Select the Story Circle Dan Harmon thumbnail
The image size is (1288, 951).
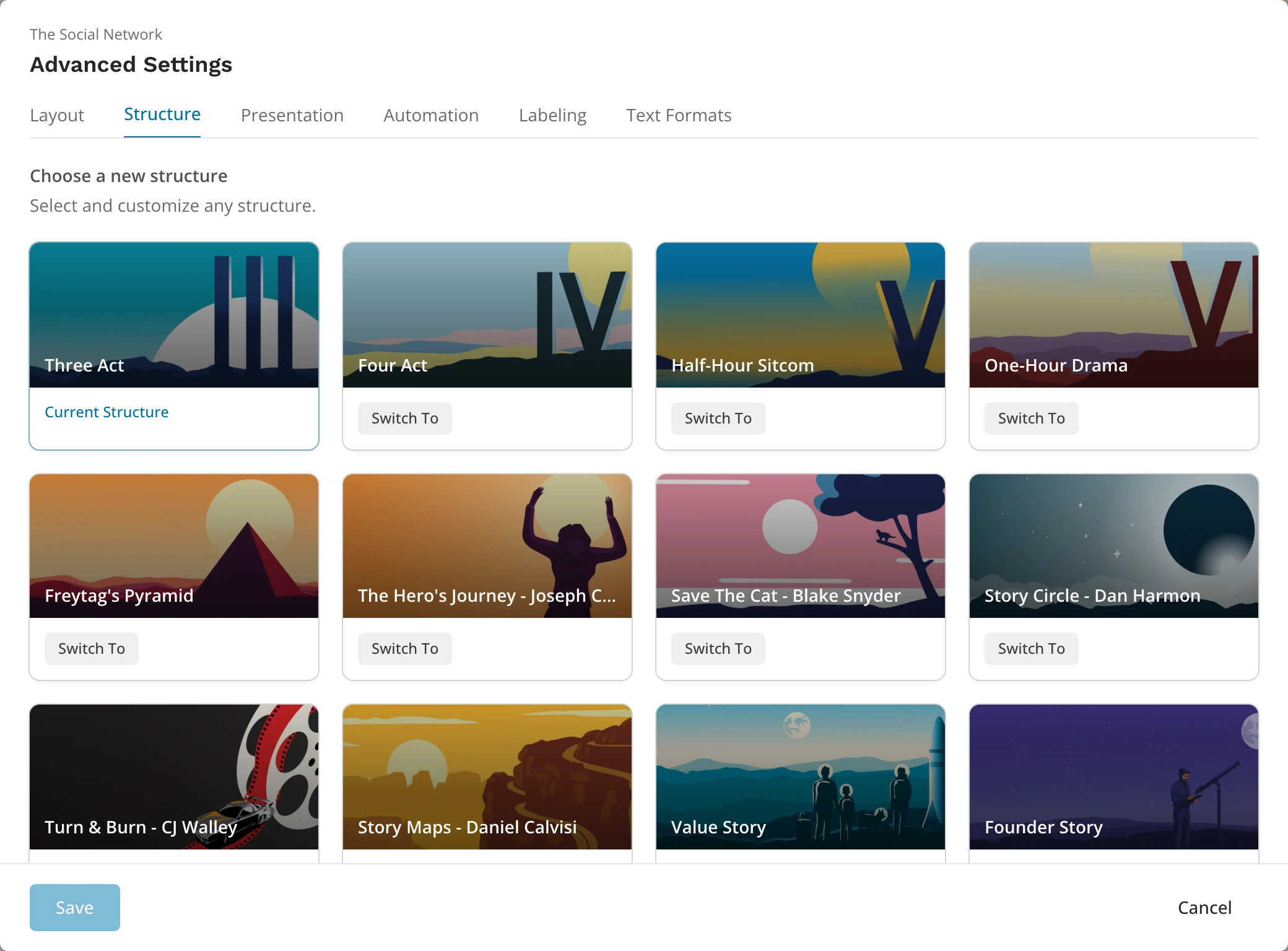[1114, 546]
